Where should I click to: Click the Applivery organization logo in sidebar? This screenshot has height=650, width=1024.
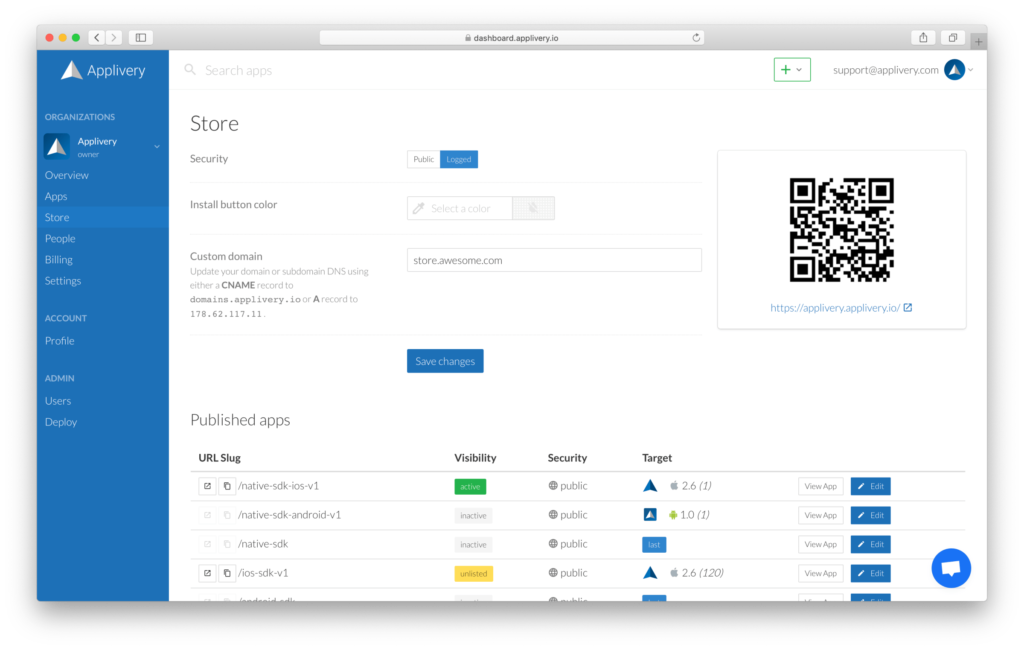(x=57, y=146)
